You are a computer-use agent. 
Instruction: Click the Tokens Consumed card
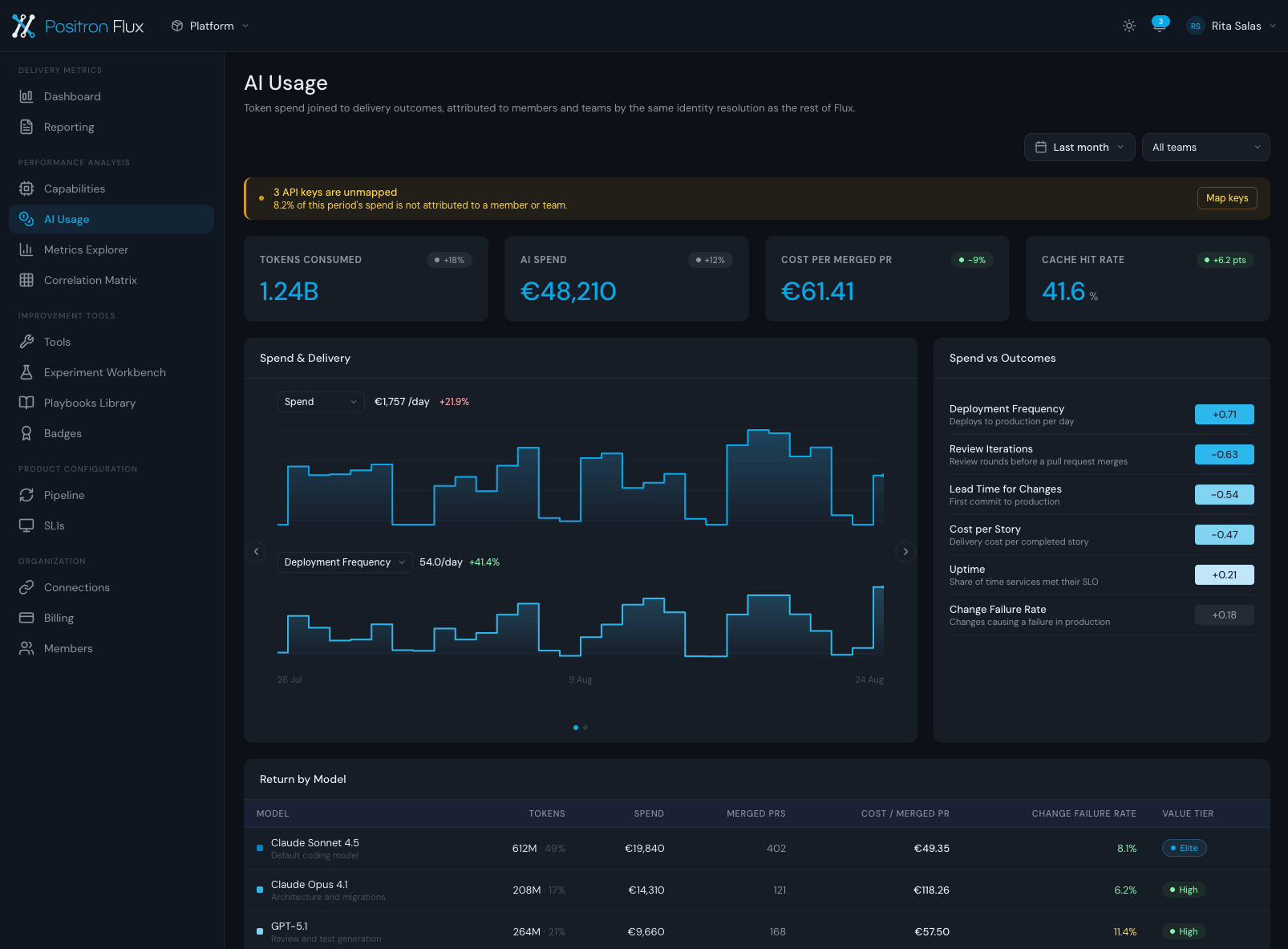tap(366, 278)
